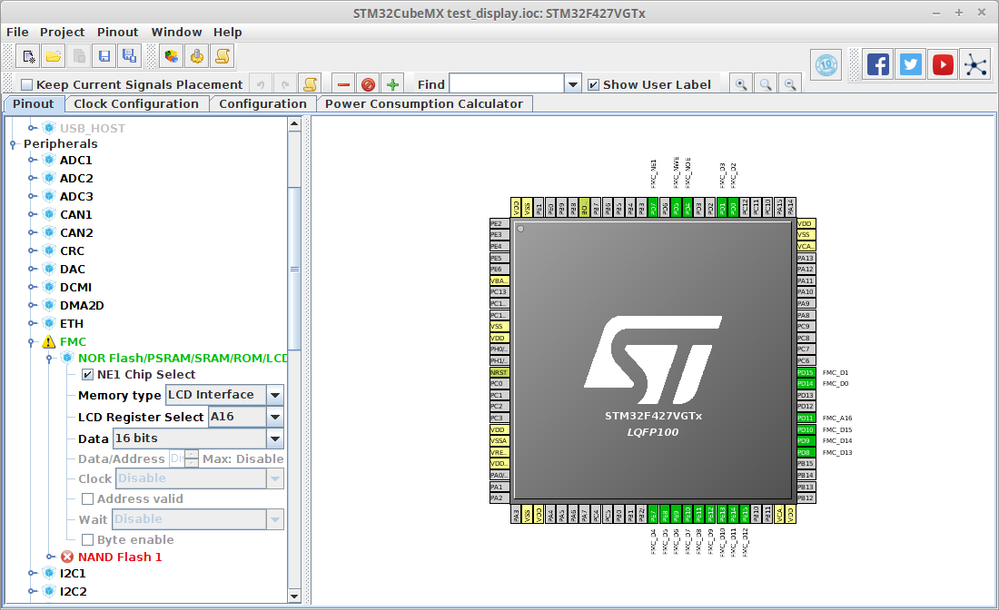Select the I2C2 peripheral

click(73, 592)
